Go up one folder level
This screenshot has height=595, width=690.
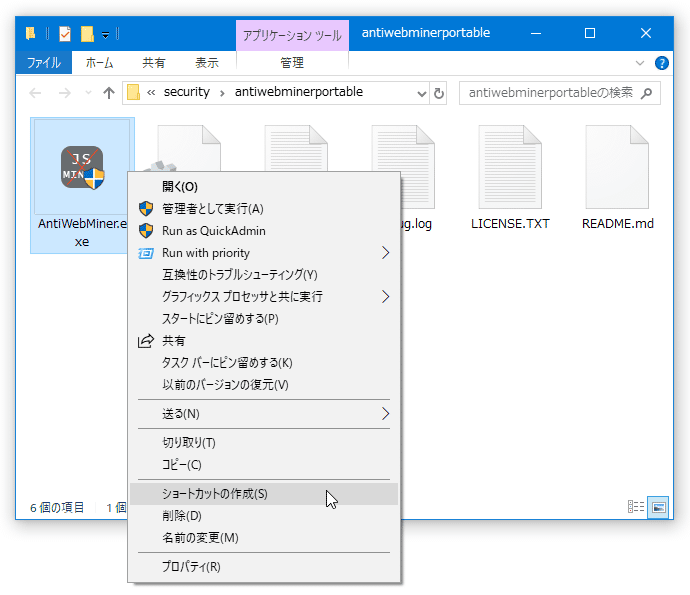[109, 93]
